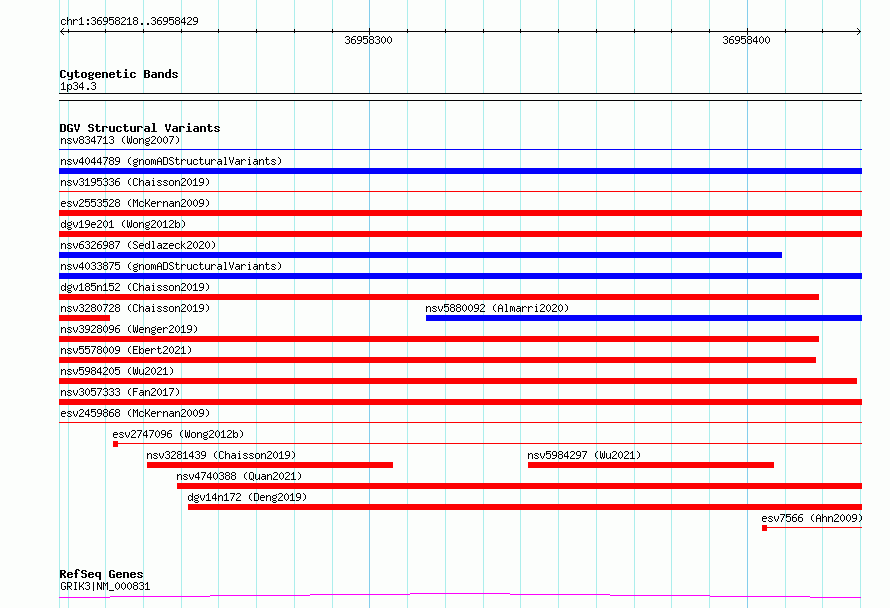
Task: Select the dgv19e201 (Wong2012b) label
Action: tap(123, 224)
